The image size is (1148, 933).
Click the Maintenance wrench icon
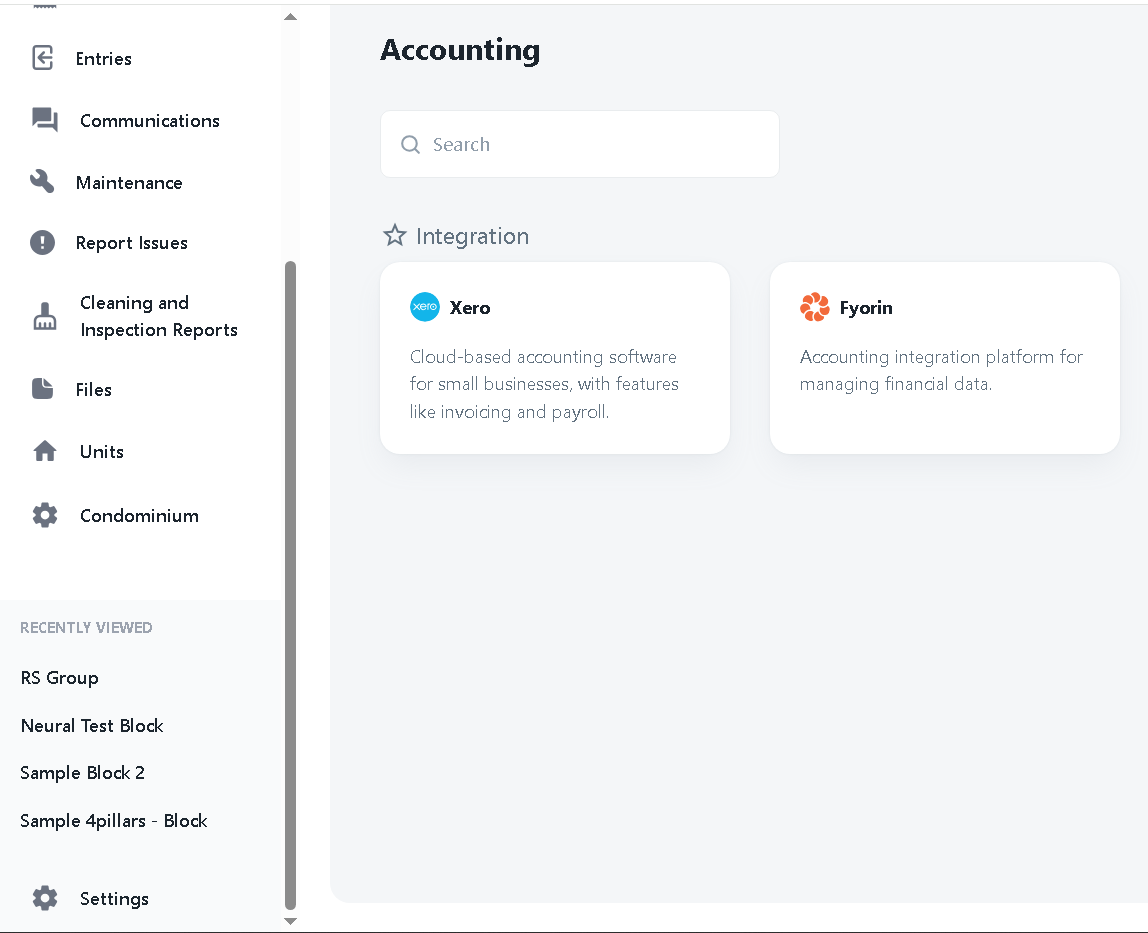[x=42, y=181]
